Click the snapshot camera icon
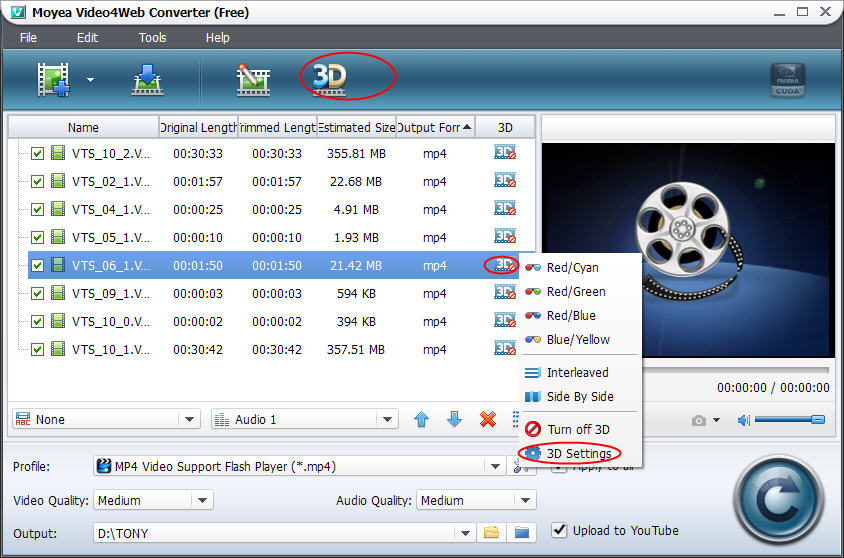 pos(699,420)
